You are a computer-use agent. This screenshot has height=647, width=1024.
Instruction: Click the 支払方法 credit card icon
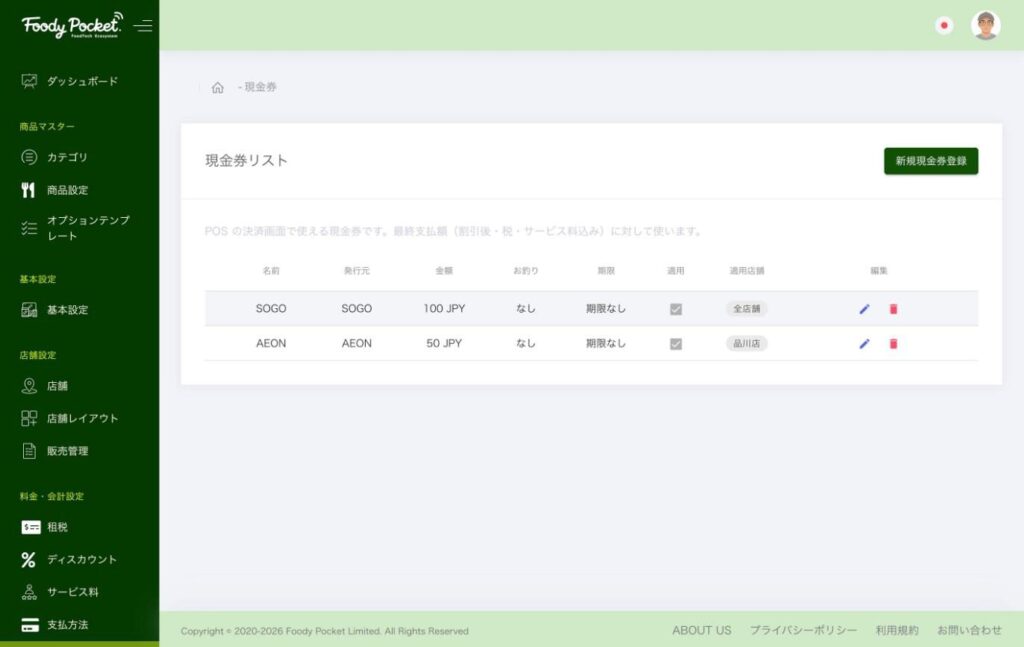pos(30,625)
